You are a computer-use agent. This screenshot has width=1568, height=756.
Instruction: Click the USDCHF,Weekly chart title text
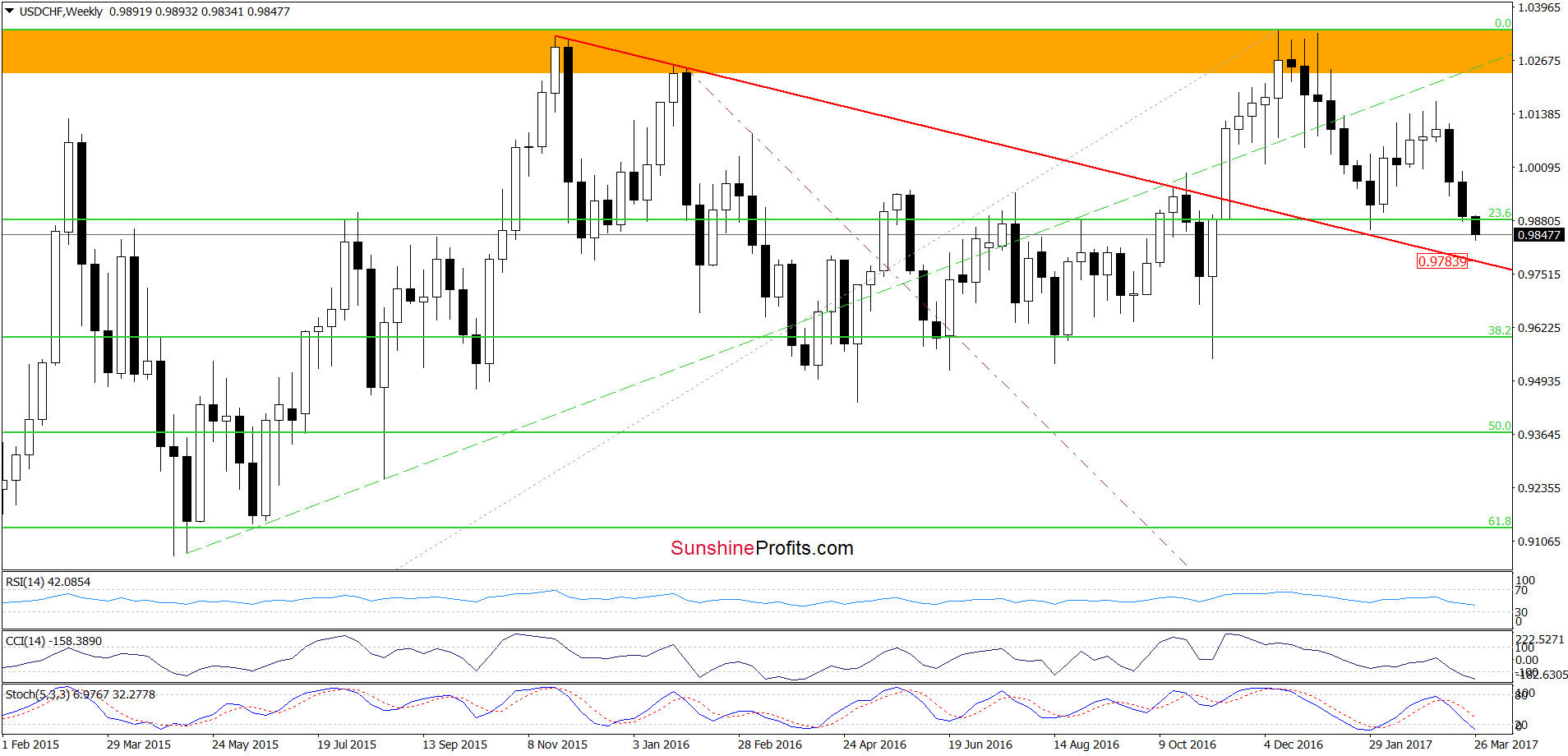click(x=61, y=12)
